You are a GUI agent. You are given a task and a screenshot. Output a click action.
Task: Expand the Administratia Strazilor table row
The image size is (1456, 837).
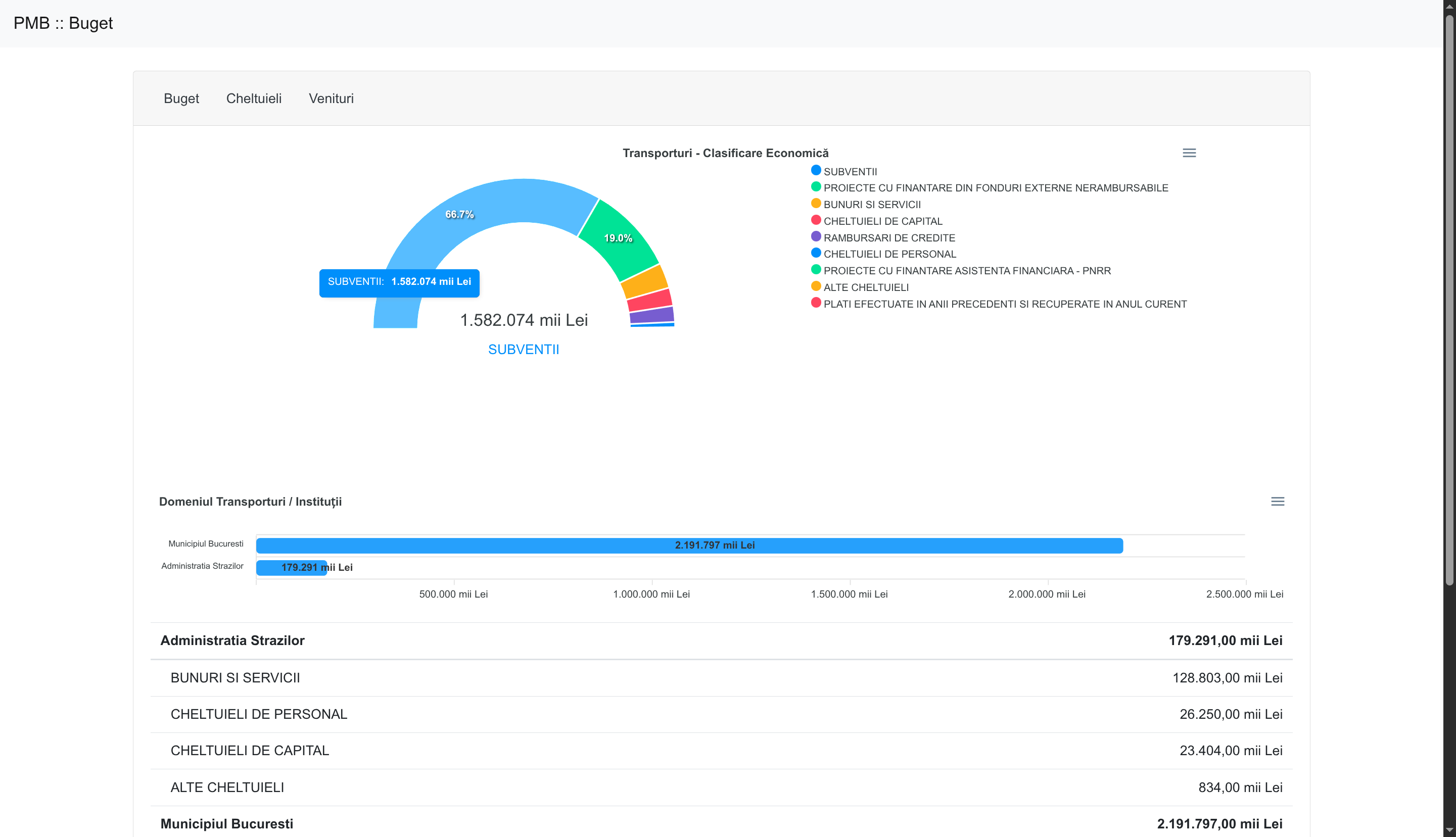pyautogui.click(x=232, y=641)
